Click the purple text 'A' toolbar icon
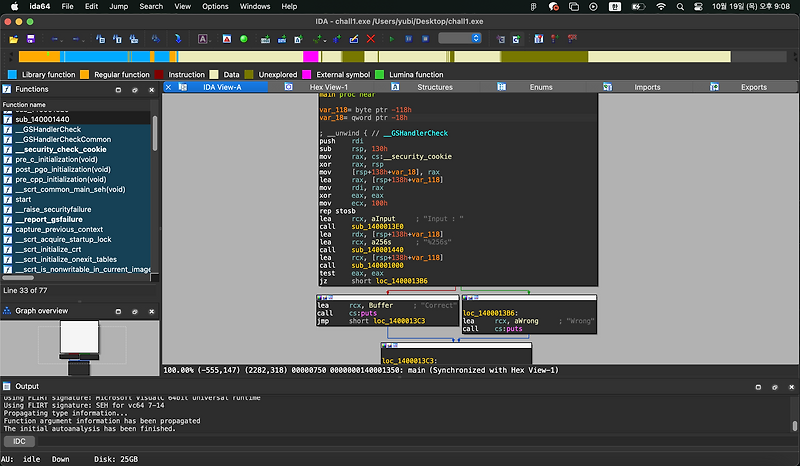The width and height of the screenshot is (800, 466). (x=202, y=39)
